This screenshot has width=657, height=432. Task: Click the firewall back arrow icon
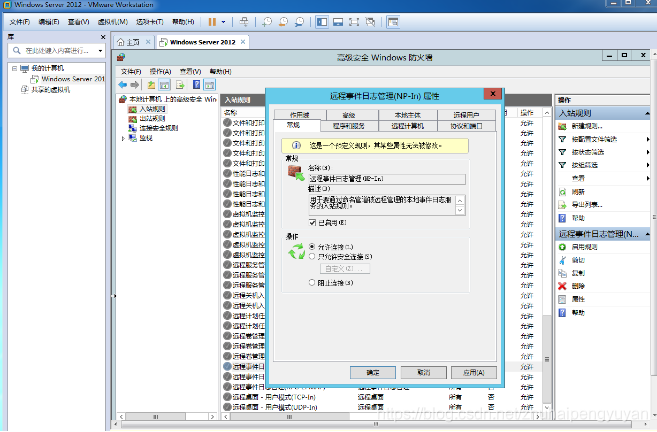[122, 85]
